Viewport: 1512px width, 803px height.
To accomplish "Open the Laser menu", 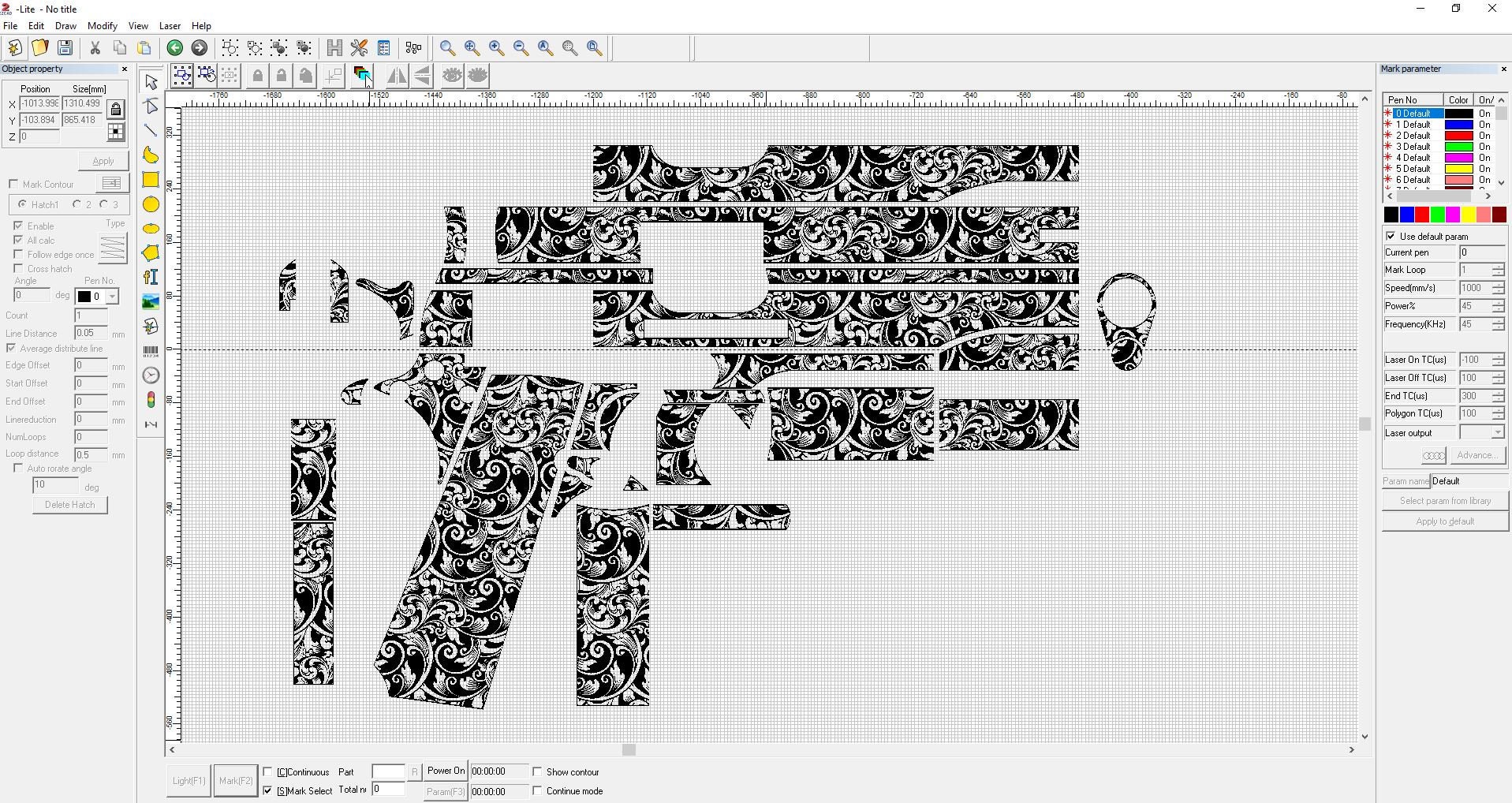I will tap(170, 26).
